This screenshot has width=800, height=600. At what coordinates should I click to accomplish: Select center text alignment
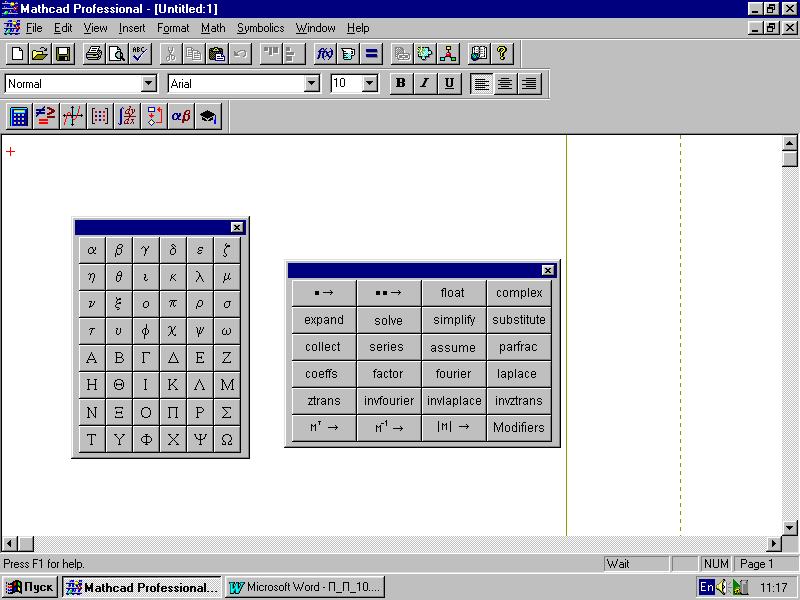tap(505, 84)
